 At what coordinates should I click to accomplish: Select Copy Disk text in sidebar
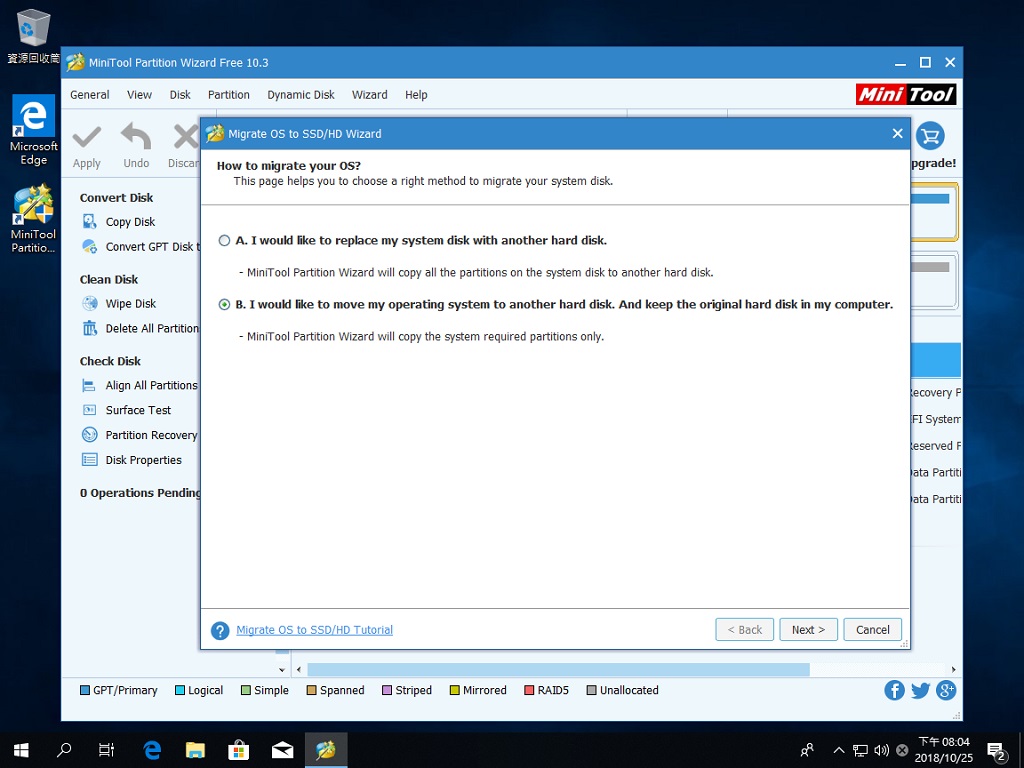(131, 222)
